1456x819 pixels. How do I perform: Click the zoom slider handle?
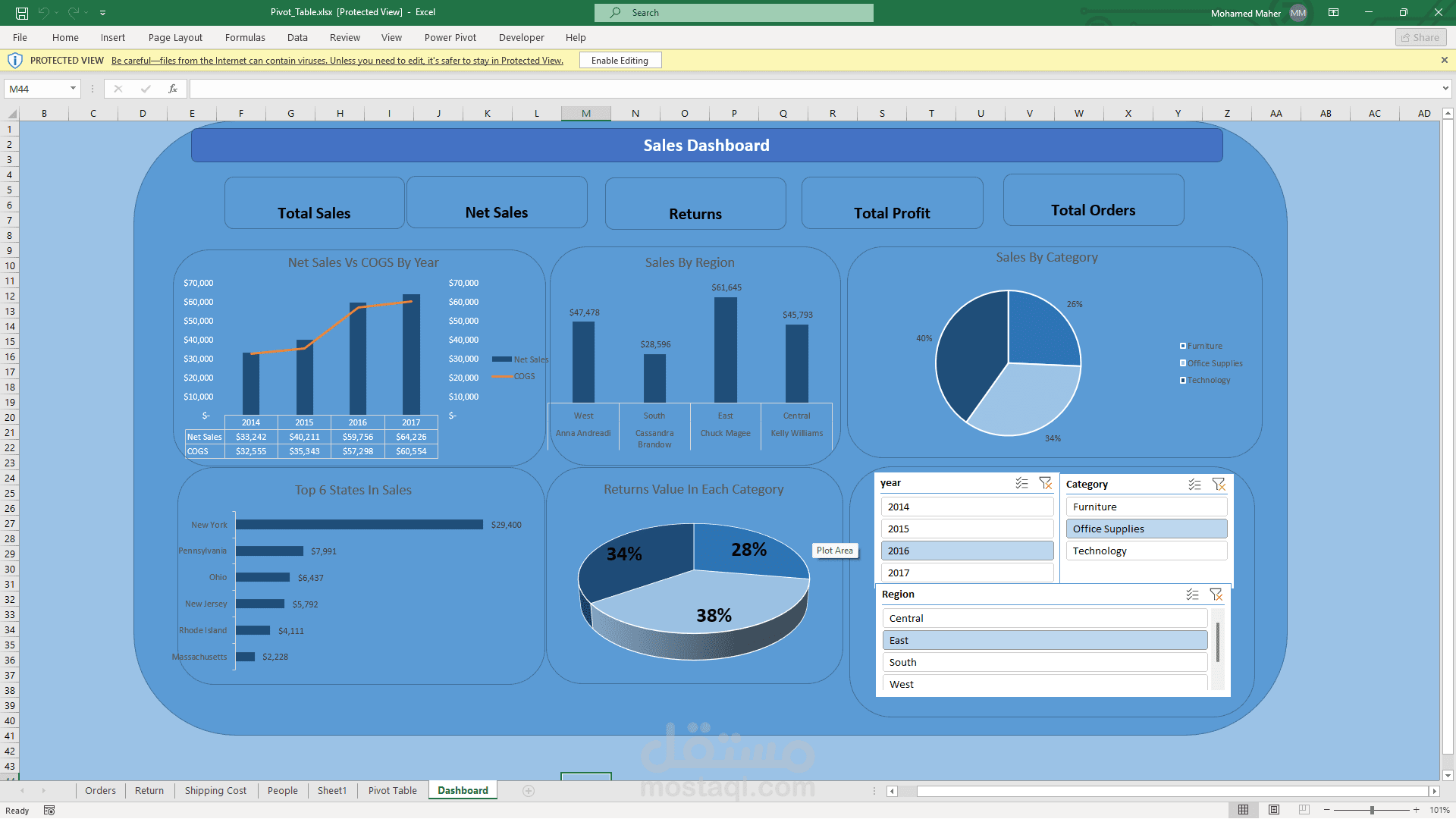click(x=1372, y=810)
